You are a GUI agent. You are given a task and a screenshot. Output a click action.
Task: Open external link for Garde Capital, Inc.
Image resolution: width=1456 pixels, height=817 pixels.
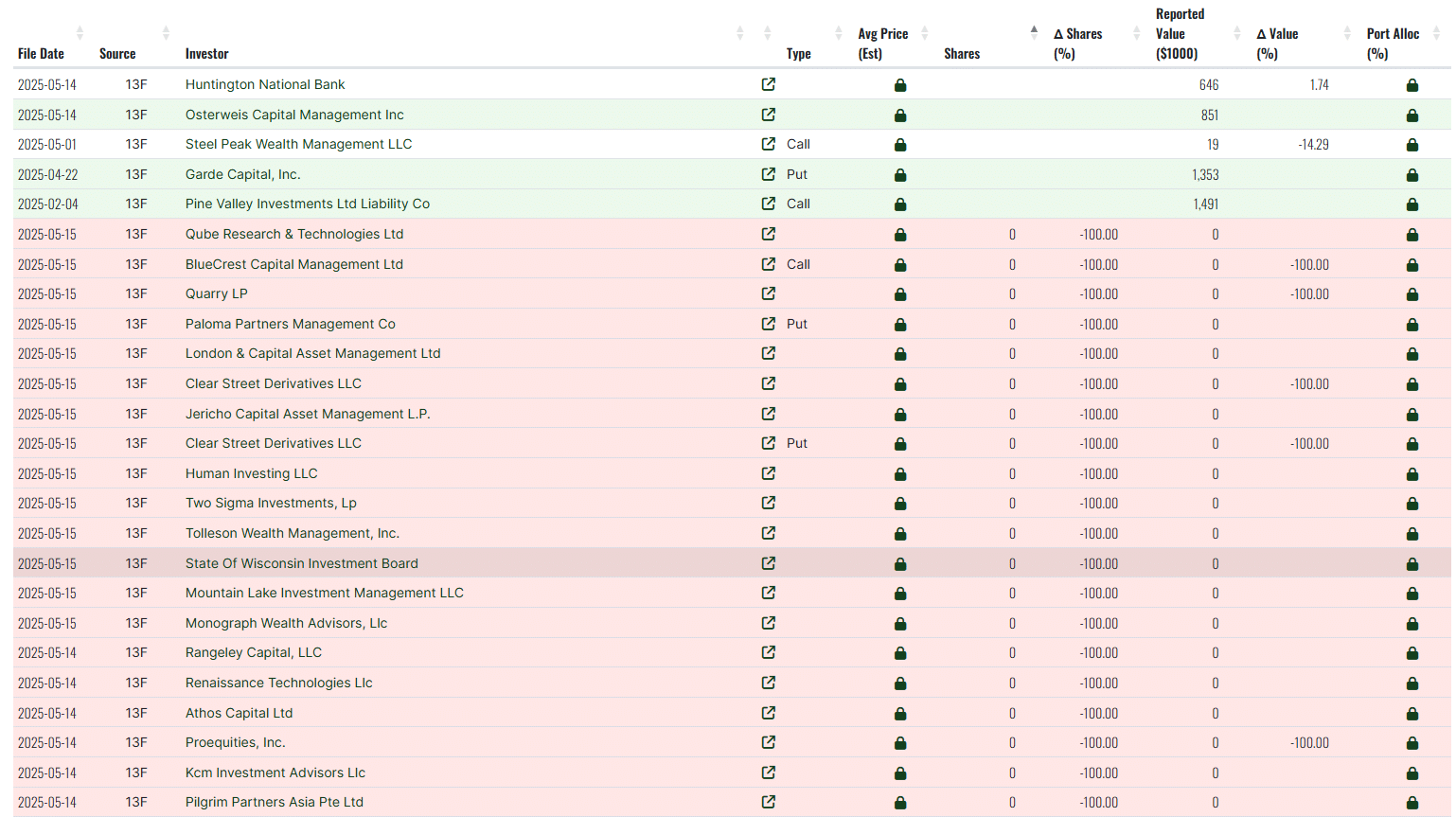coord(769,174)
